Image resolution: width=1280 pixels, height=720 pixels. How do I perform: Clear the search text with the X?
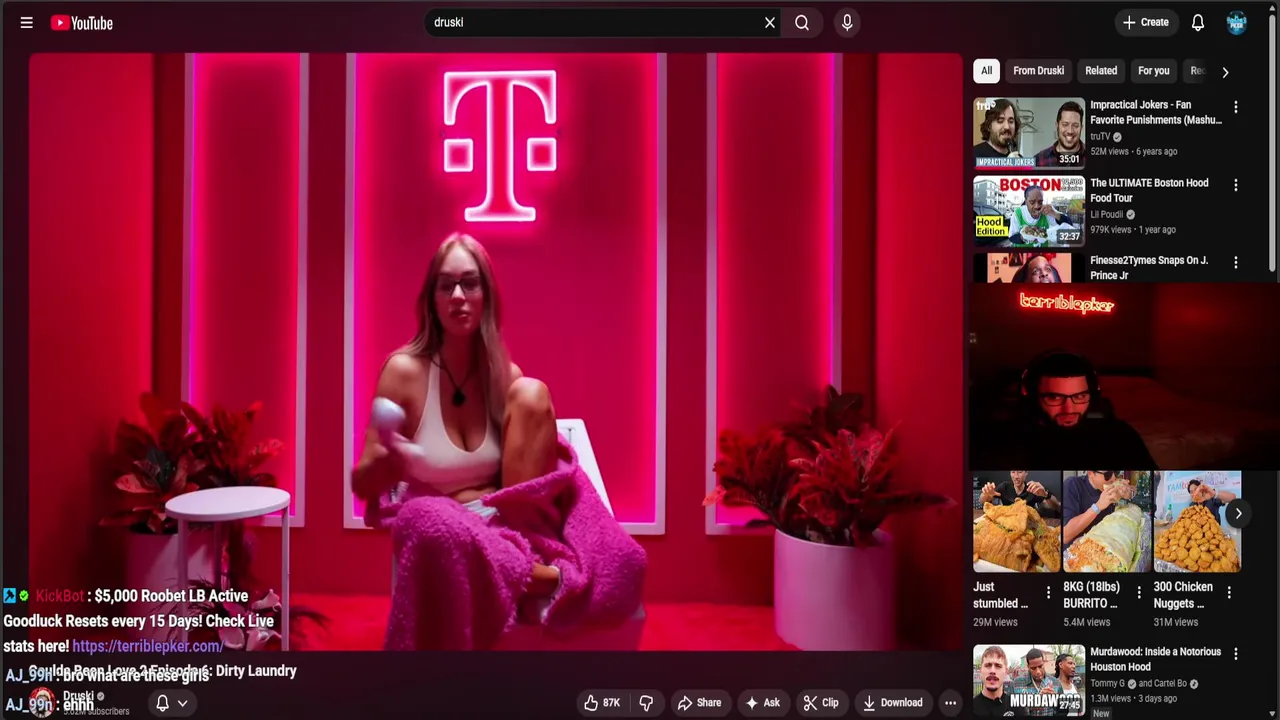point(770,22)
